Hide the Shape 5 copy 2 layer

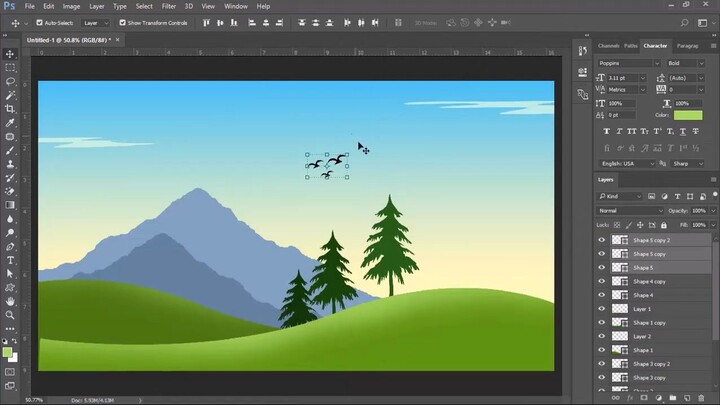tap(602, 240)
